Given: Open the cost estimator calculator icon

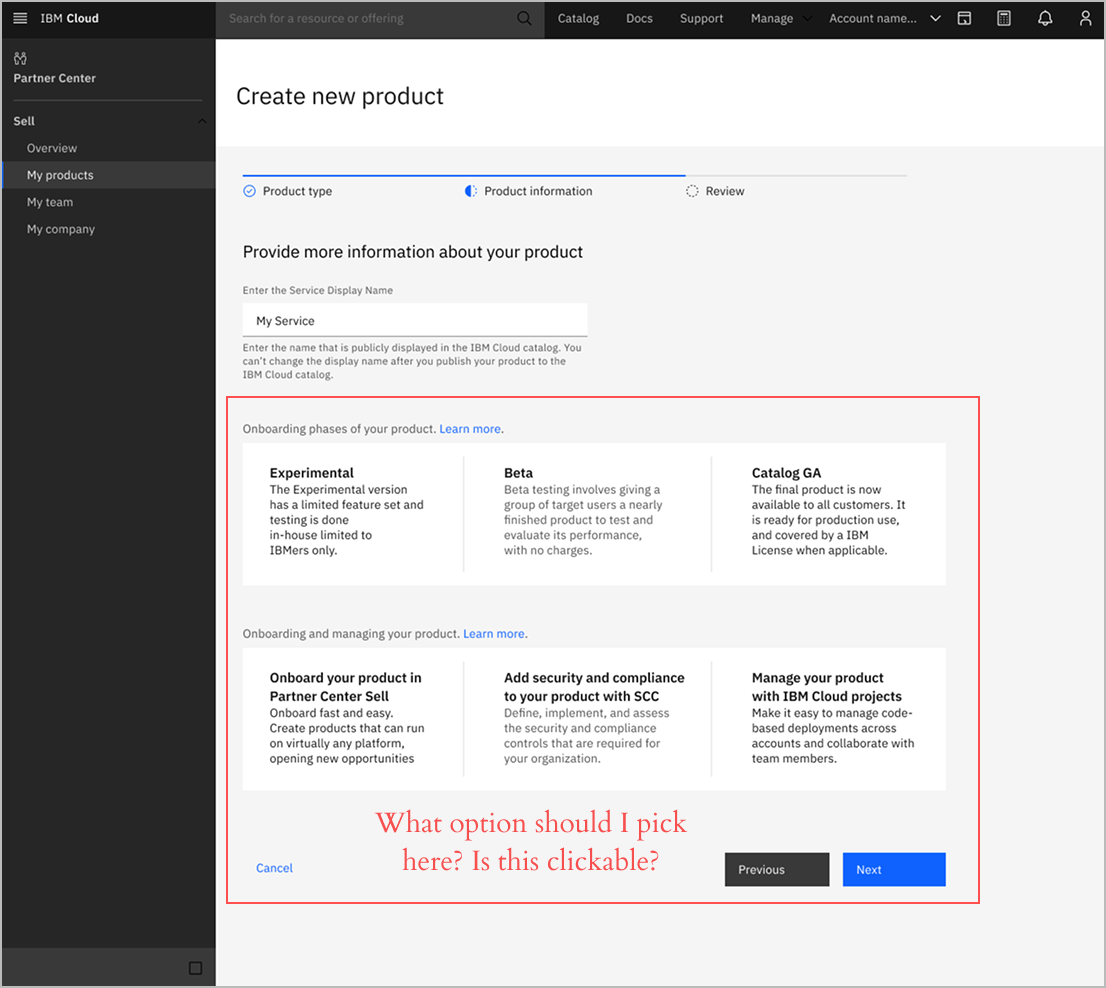Looking at the screenshot, I should coord(1004,19).
